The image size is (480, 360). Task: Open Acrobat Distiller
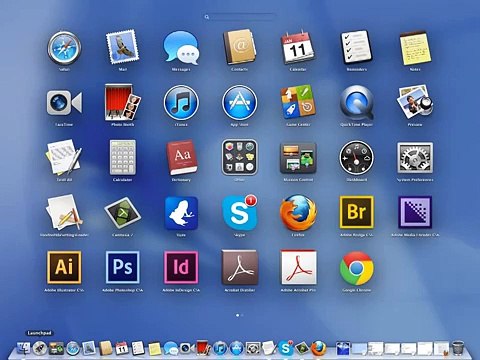click(x=239, y=268)
